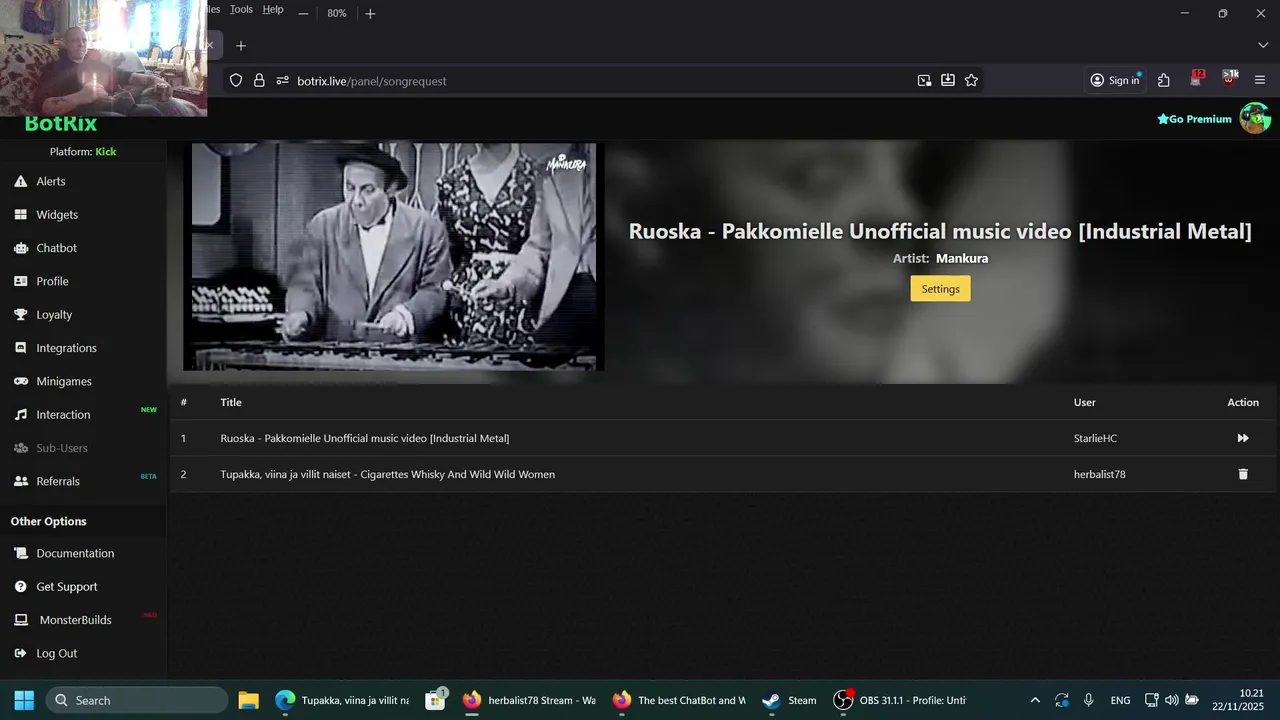This screenshot has height=720, width=1280.
Task: Click the ENG language indicator
Action: pos(1120,700)
